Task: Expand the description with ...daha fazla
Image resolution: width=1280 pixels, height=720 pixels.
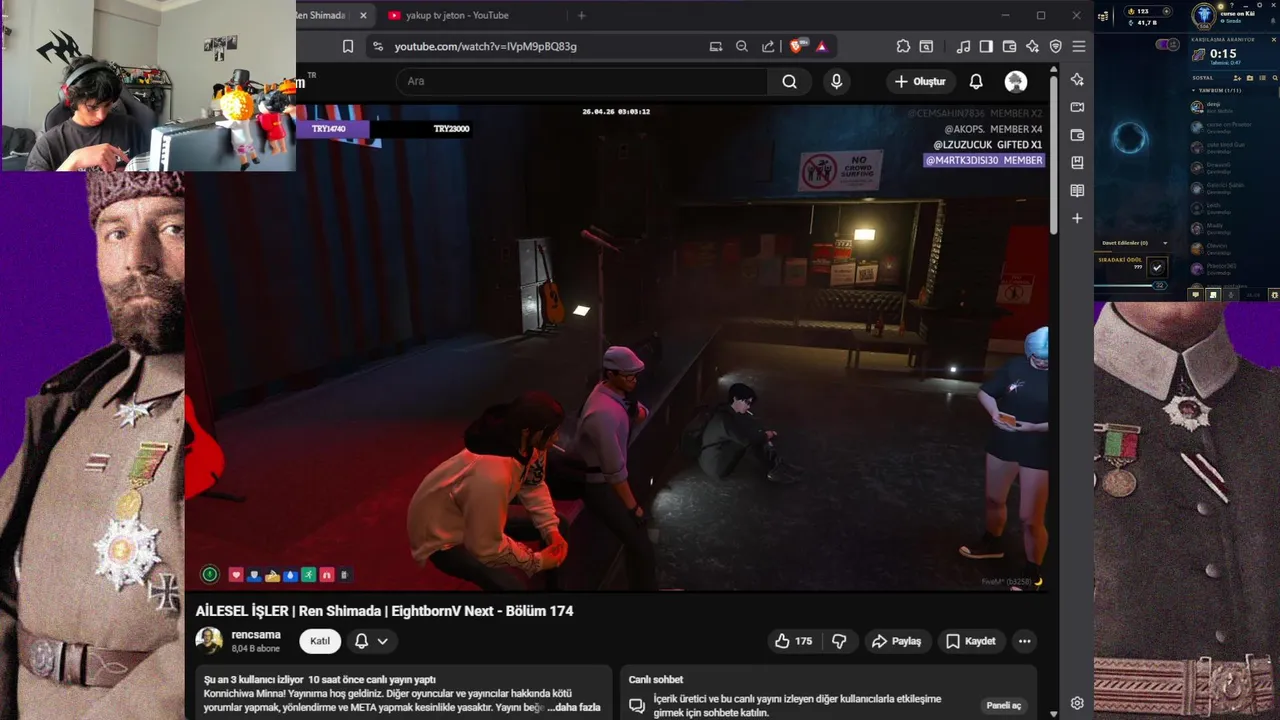Action: point(574,707)
